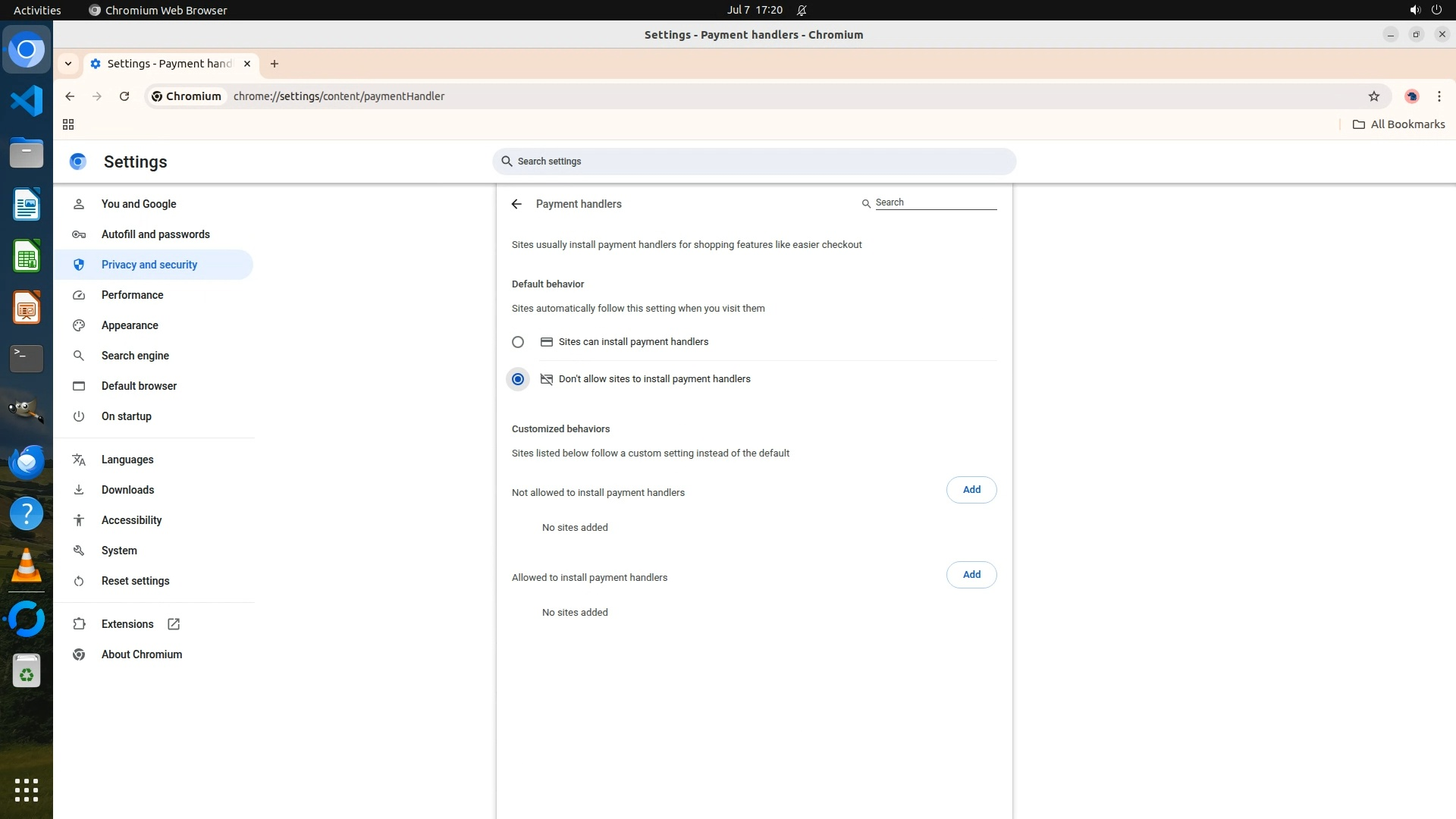The height and width of the screenshot is (819, 1456).
Task: Go to Appearance settings
Action: (130, 325)
